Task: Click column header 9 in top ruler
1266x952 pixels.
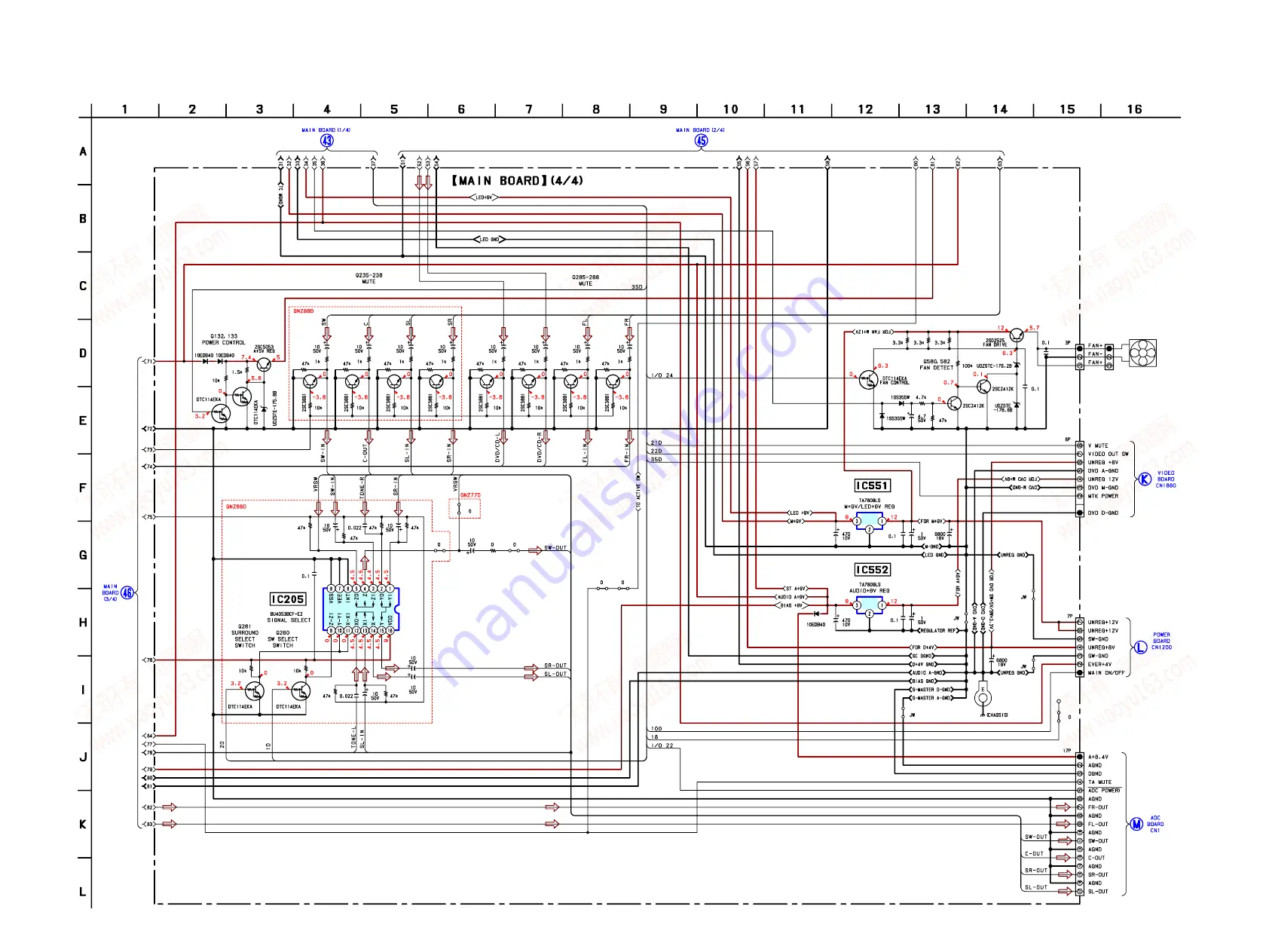Action: tap(663, 109)
